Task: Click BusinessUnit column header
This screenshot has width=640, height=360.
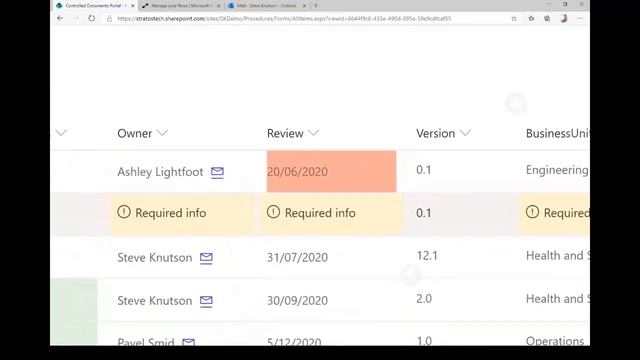Action: [x=558, y=133]
